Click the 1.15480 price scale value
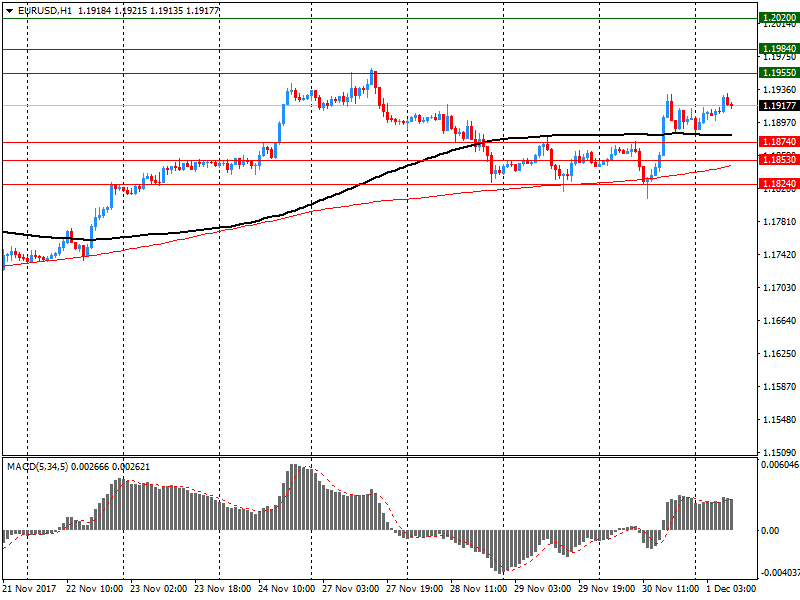800x600 pixels. tap(779, 420)
